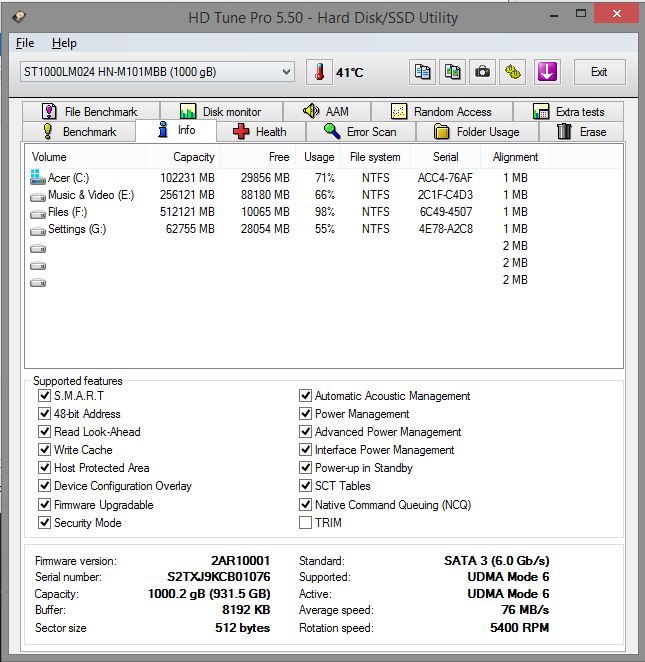Toggle the Power Management checkbox
The width and height of the screenshot is (645, 662).
pos(305,413)
